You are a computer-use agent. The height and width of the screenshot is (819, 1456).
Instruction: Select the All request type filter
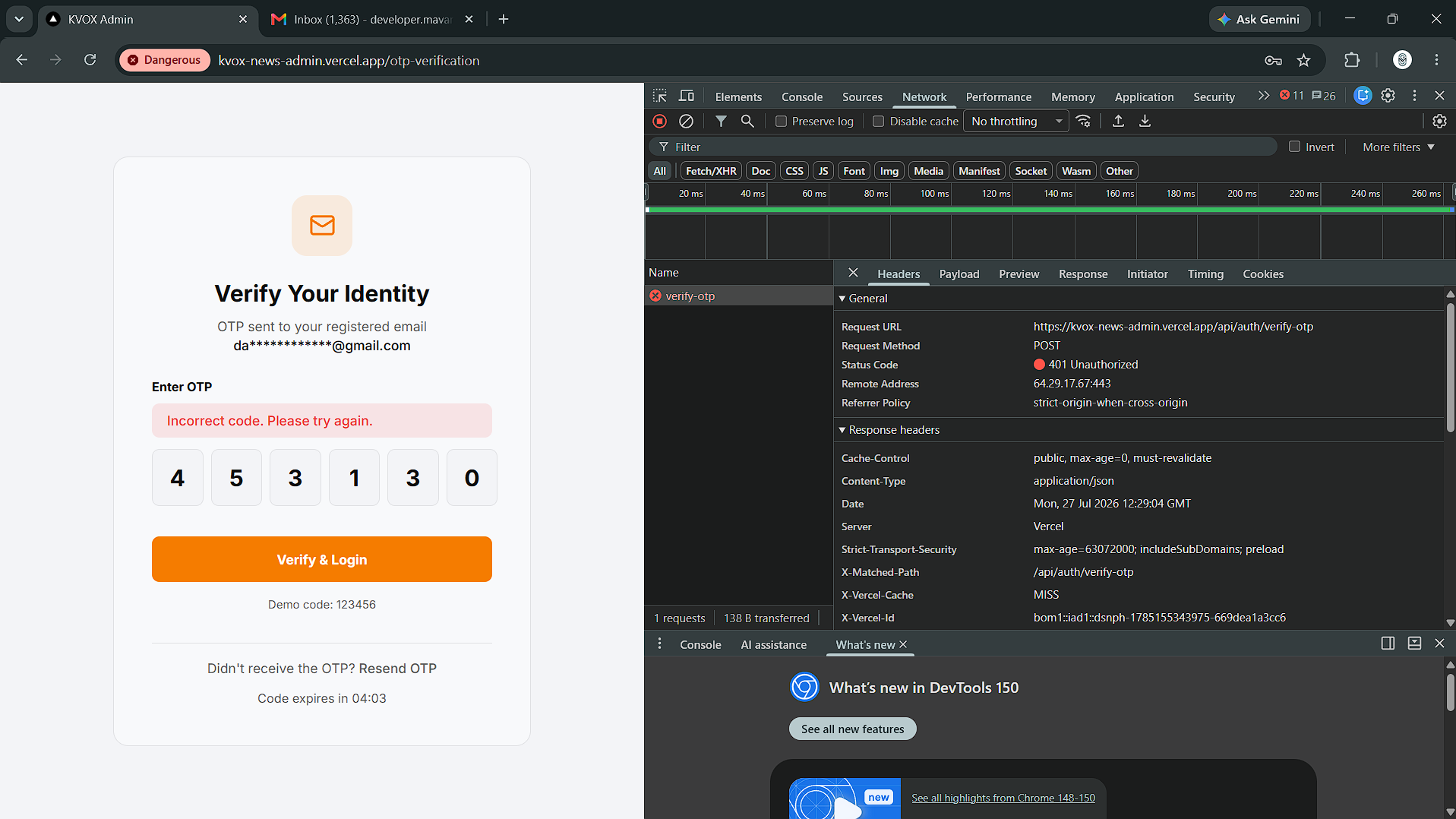tap(660, 171)
